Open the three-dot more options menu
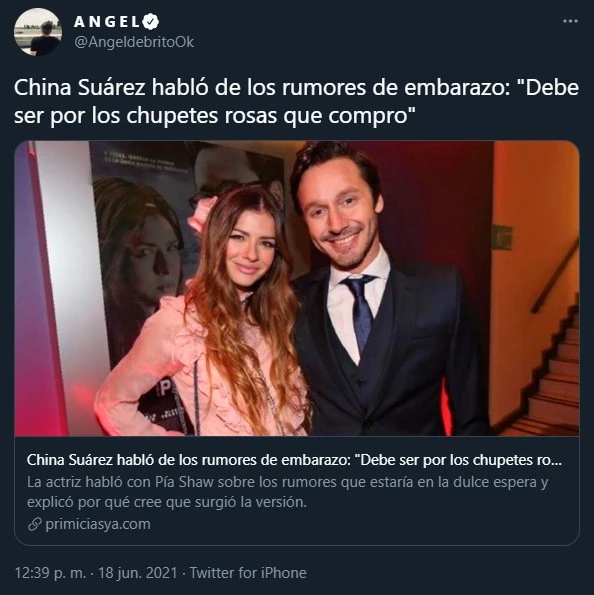The width and height of the screenshot is (594, 595). [570, 21]
